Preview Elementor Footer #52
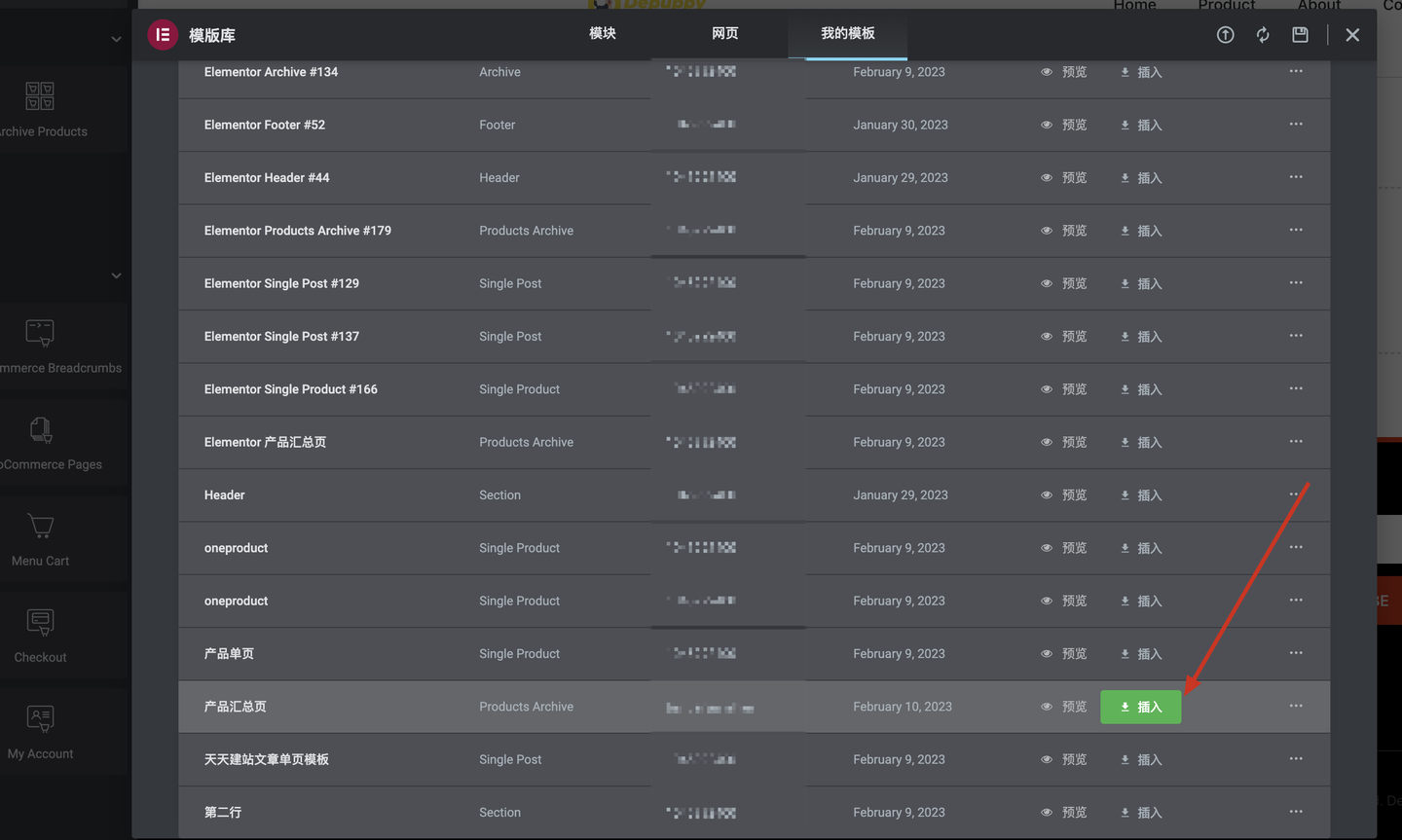Screen dimensions: 1402x840 (1064, 125)
